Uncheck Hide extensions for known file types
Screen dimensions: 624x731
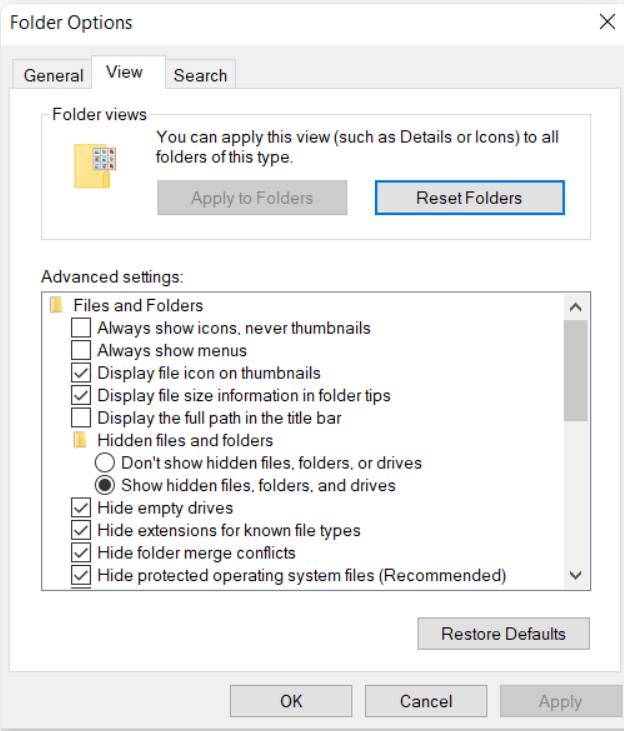pos(81,530)
